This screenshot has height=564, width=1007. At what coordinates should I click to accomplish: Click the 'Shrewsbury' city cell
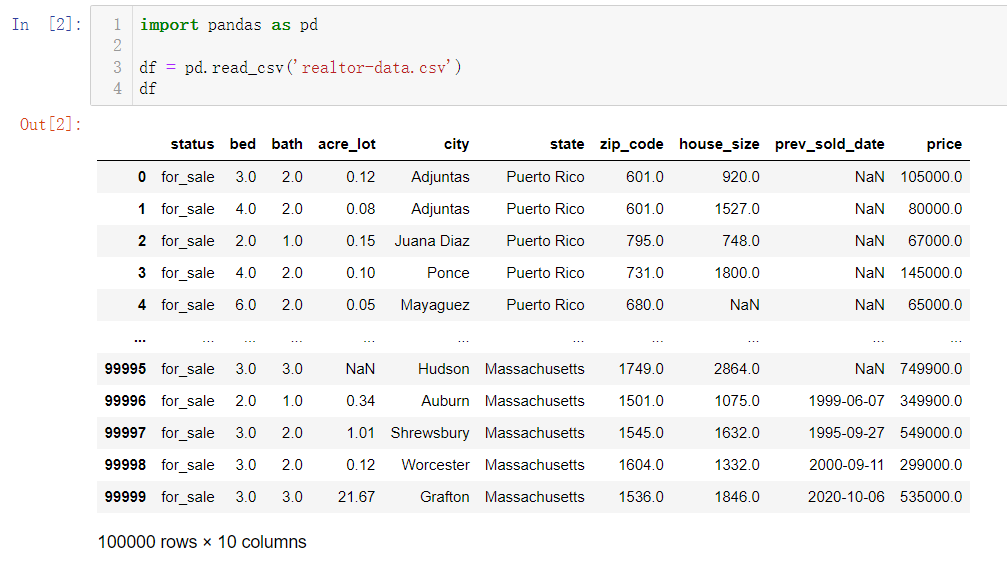tap(430, 433)
